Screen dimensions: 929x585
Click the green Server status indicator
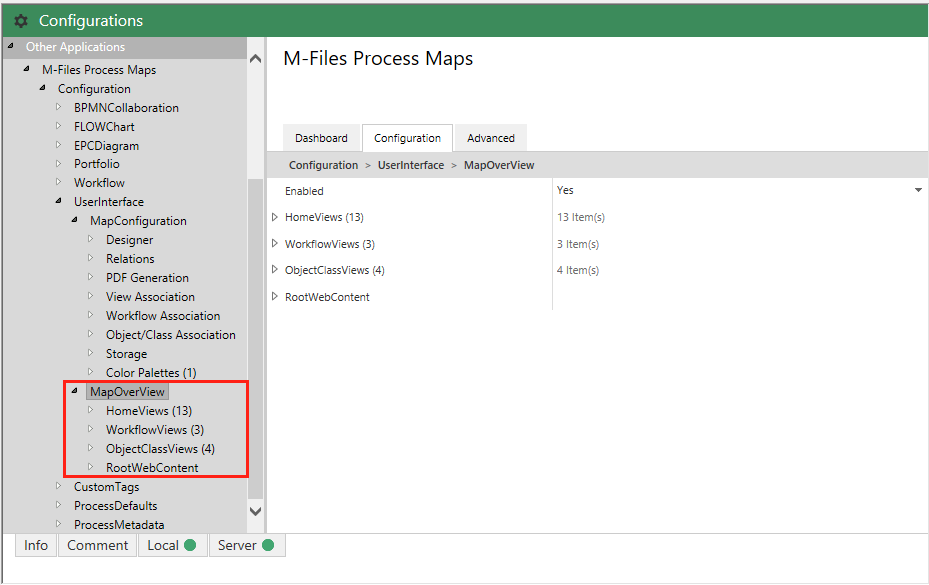click(x=268, y=545)
